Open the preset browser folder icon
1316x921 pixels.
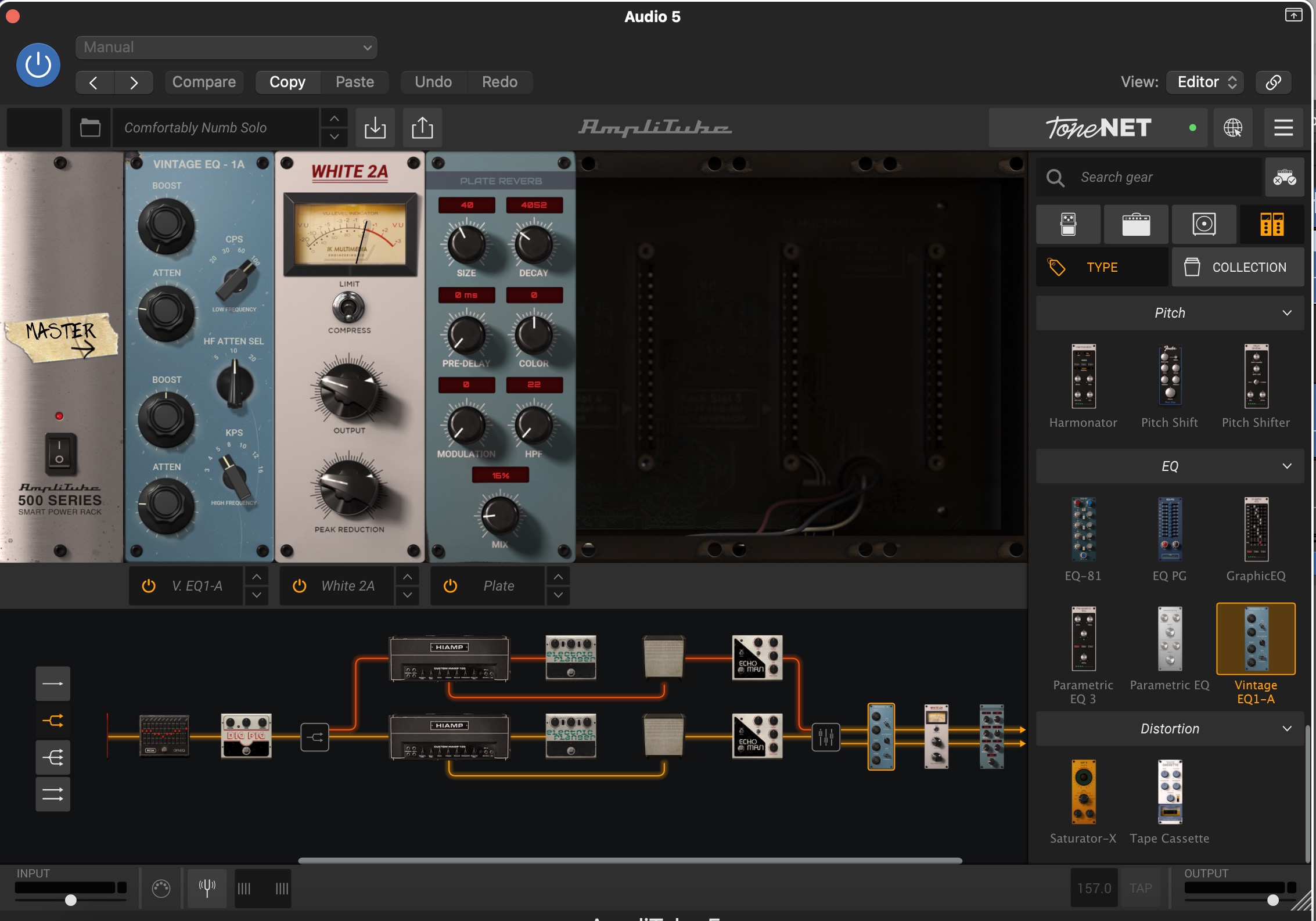[90, 127]
